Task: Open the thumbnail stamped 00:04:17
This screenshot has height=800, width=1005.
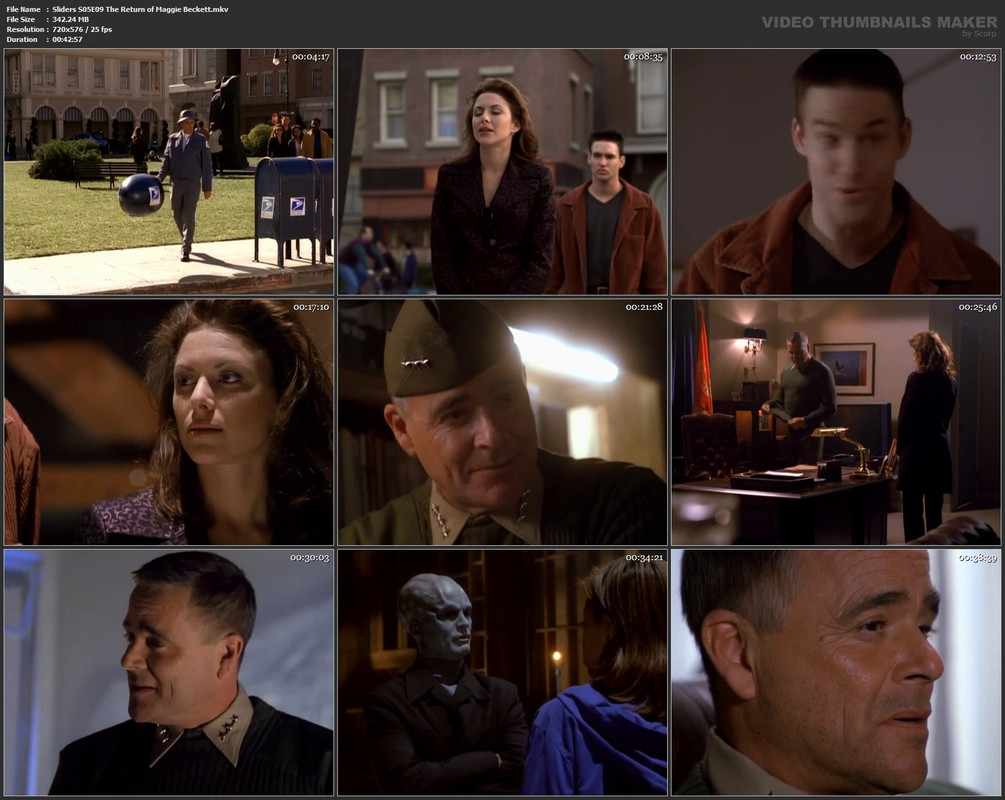Action: pyautogui.click(x=169, y=172)
